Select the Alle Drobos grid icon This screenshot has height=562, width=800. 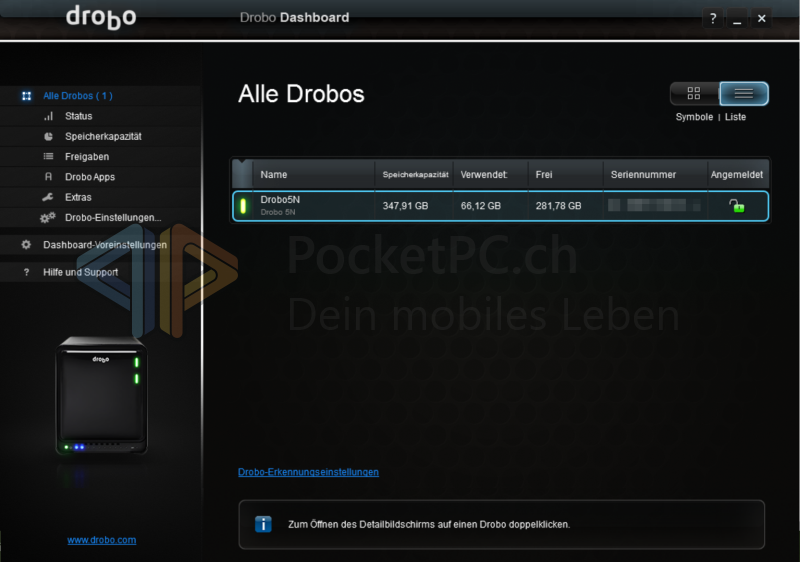click(27, 96)
